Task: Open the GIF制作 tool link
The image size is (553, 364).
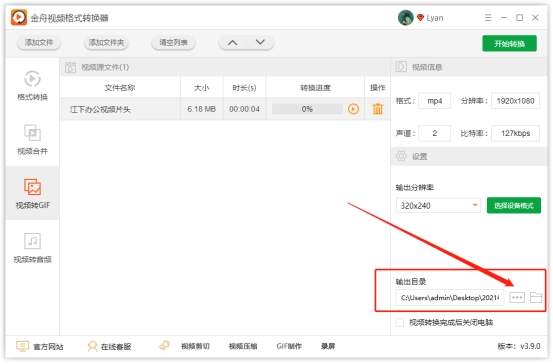Action: [x=289, y=346]
